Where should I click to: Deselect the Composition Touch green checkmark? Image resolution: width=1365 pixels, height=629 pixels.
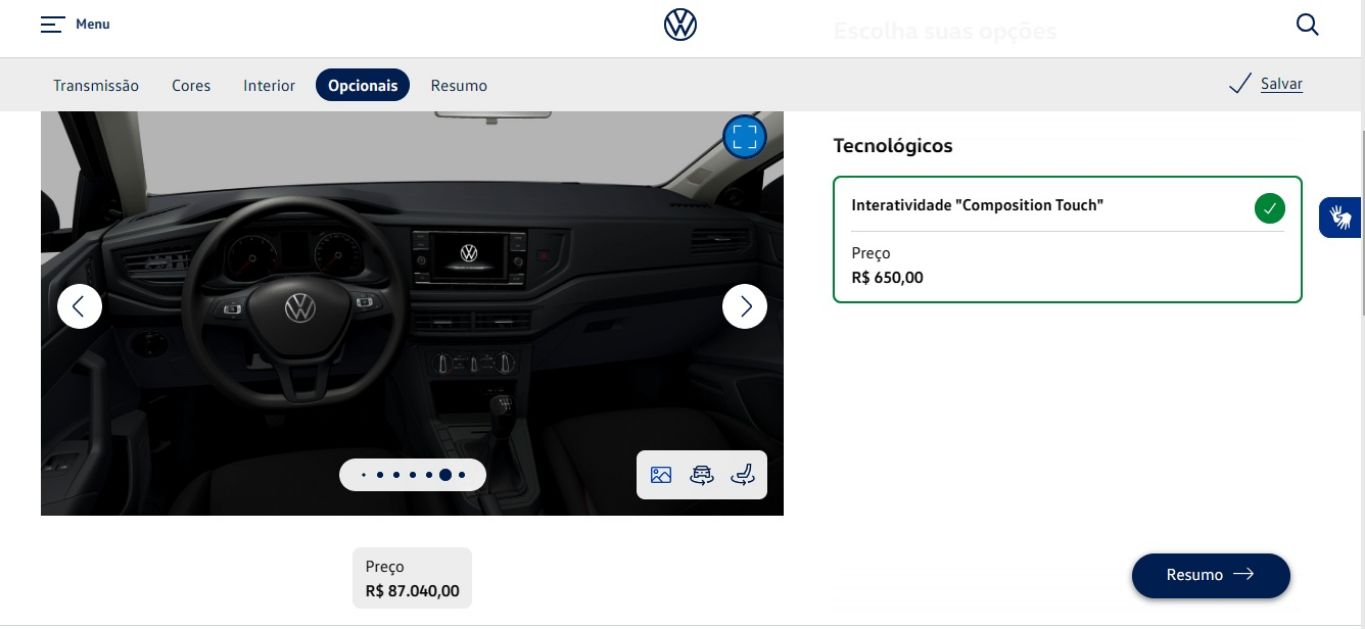click(1269, 209)
